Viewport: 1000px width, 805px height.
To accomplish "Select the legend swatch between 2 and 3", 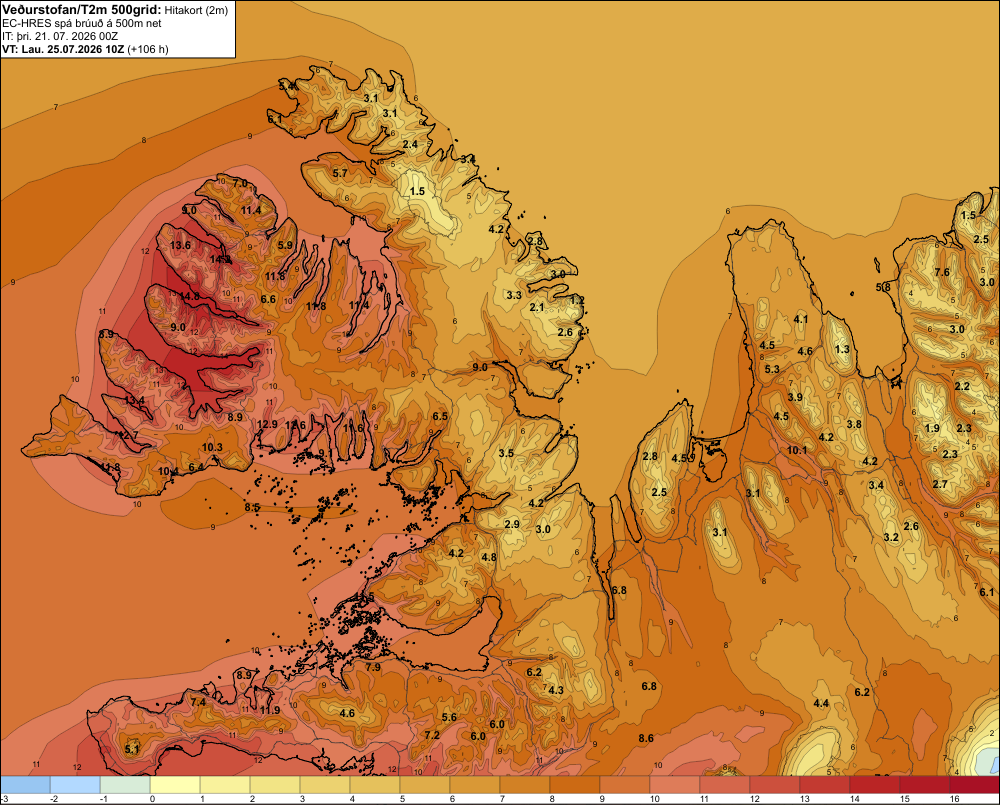I will tap(276, 785).
